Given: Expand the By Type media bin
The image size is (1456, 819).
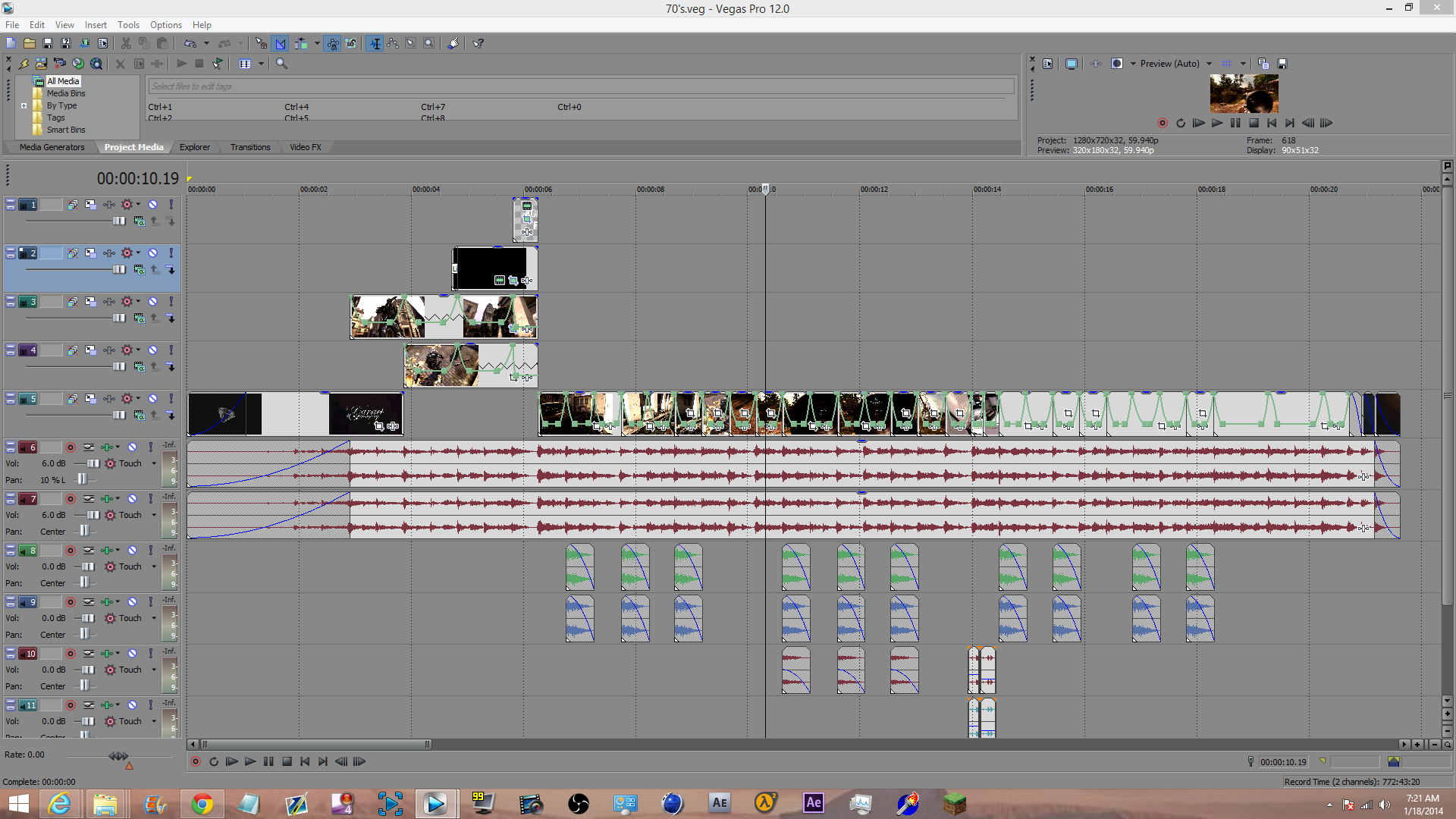Looking at the screenshot, I should 24,106.
